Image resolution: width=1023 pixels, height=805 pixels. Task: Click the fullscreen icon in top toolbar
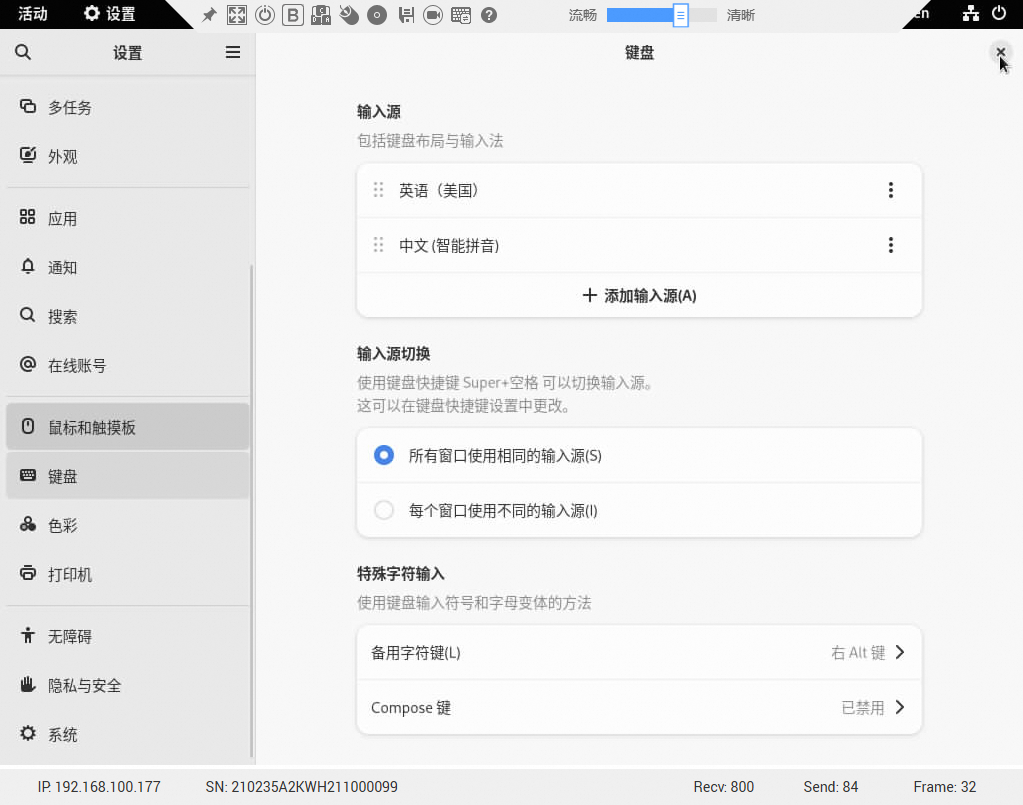(x=237, y=15)
